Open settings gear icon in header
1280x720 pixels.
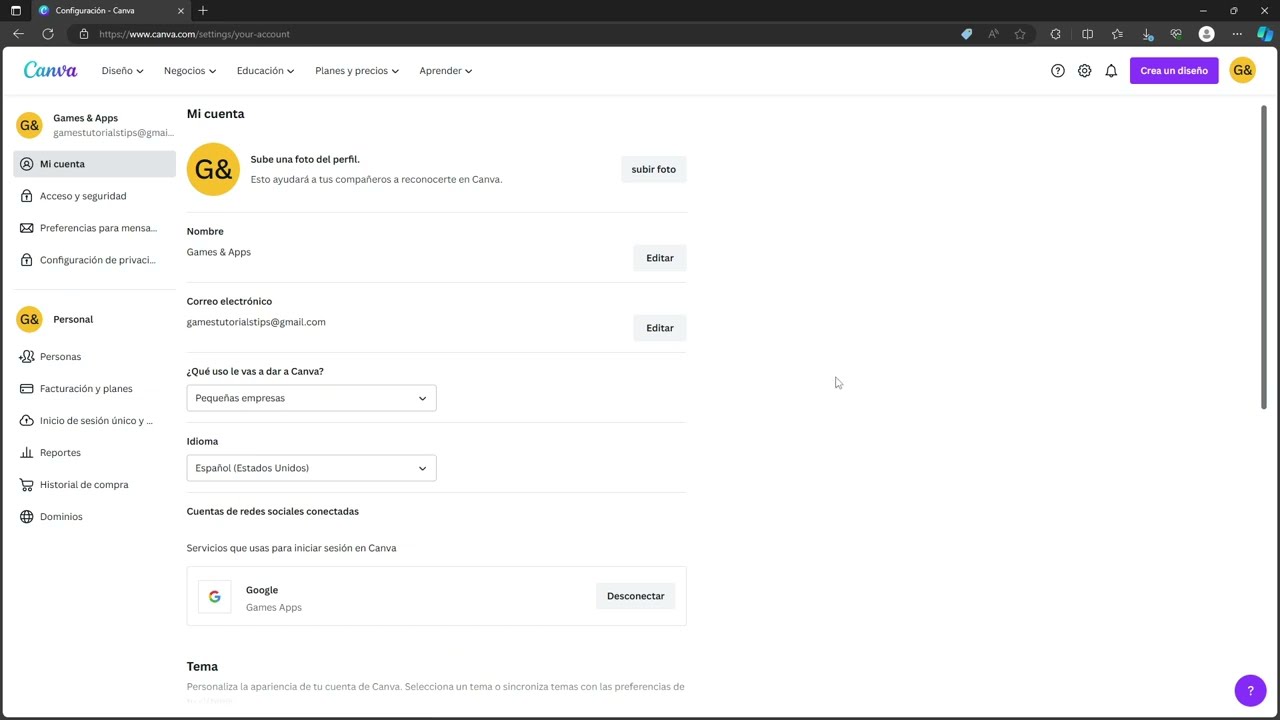click(x=1084, y=71)
